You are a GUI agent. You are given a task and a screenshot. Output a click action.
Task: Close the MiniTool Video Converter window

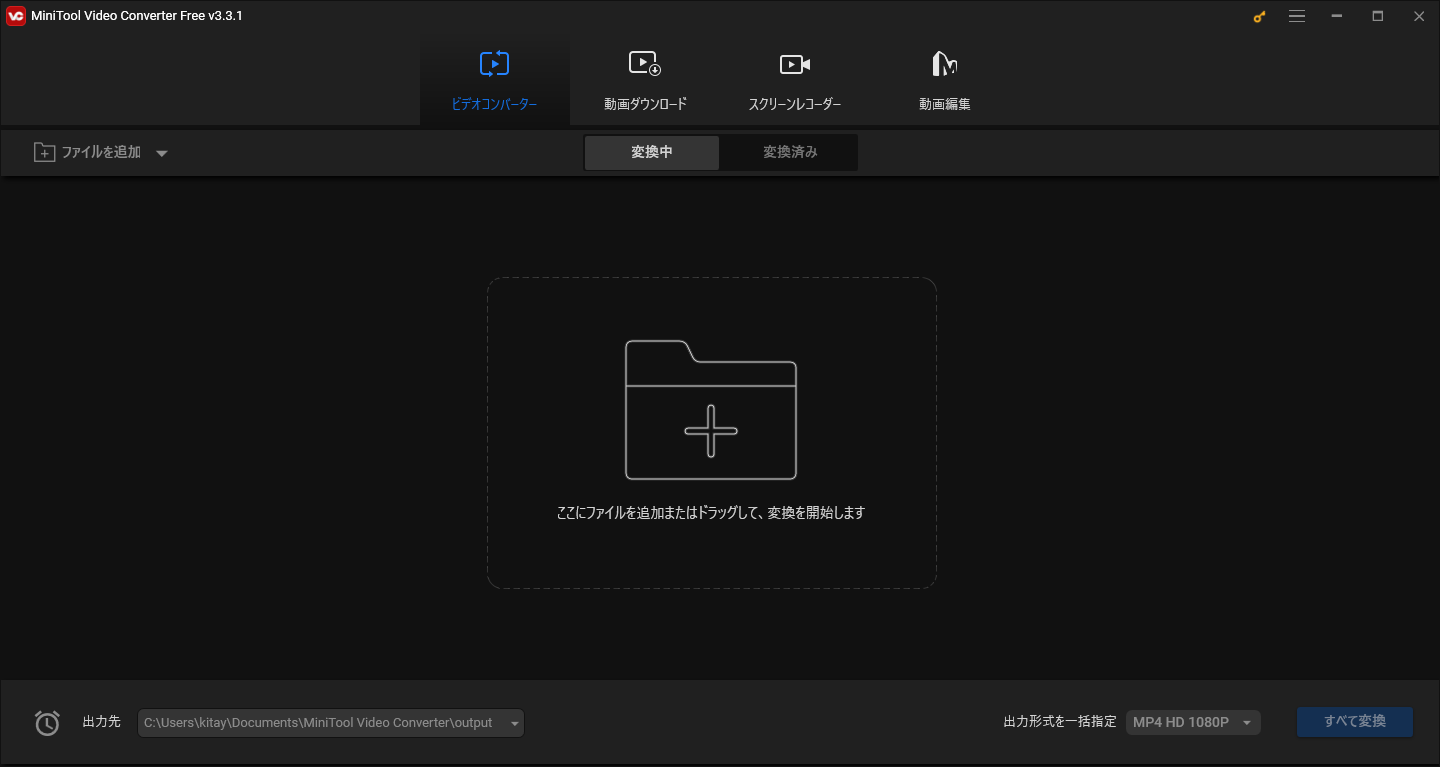click(1419, 16)
